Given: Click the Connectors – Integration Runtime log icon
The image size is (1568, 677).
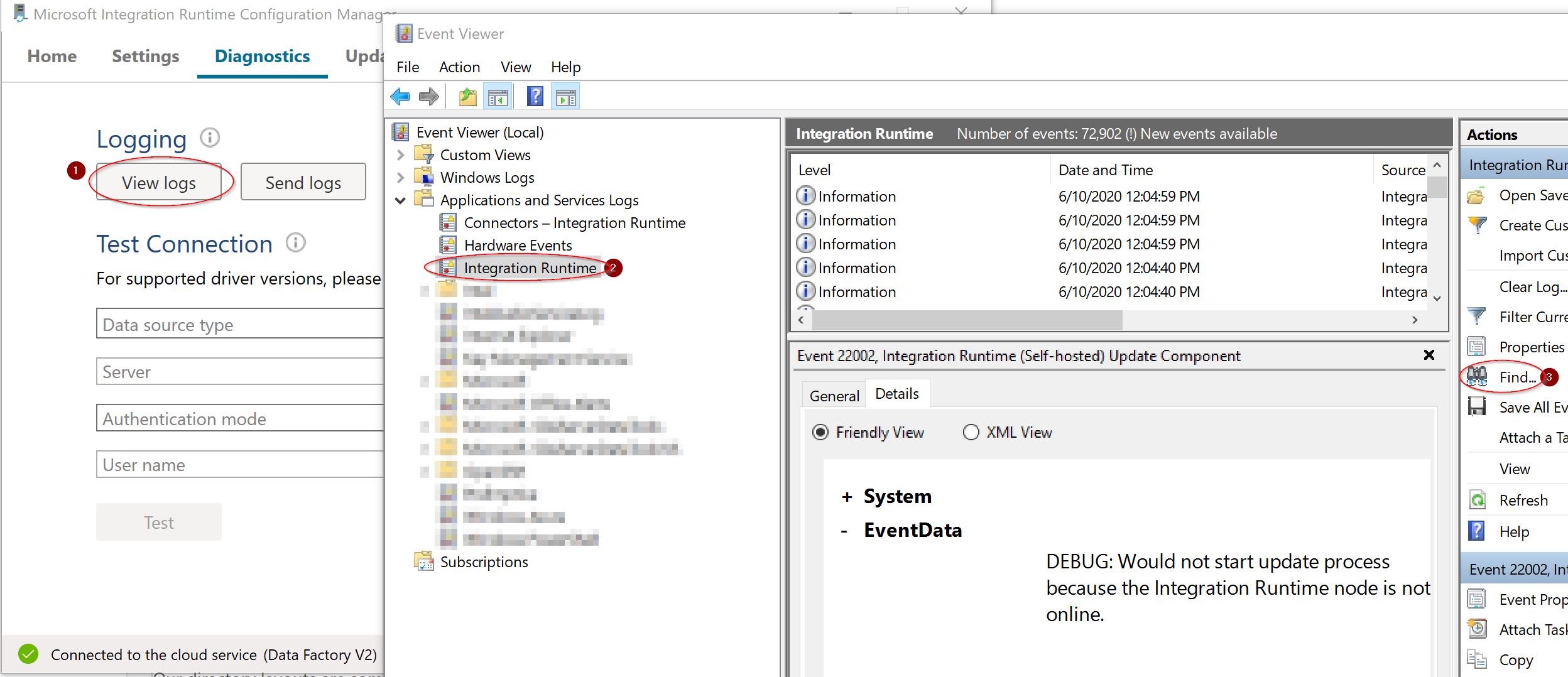Looking at the screenshot, I should pos(448,222).
